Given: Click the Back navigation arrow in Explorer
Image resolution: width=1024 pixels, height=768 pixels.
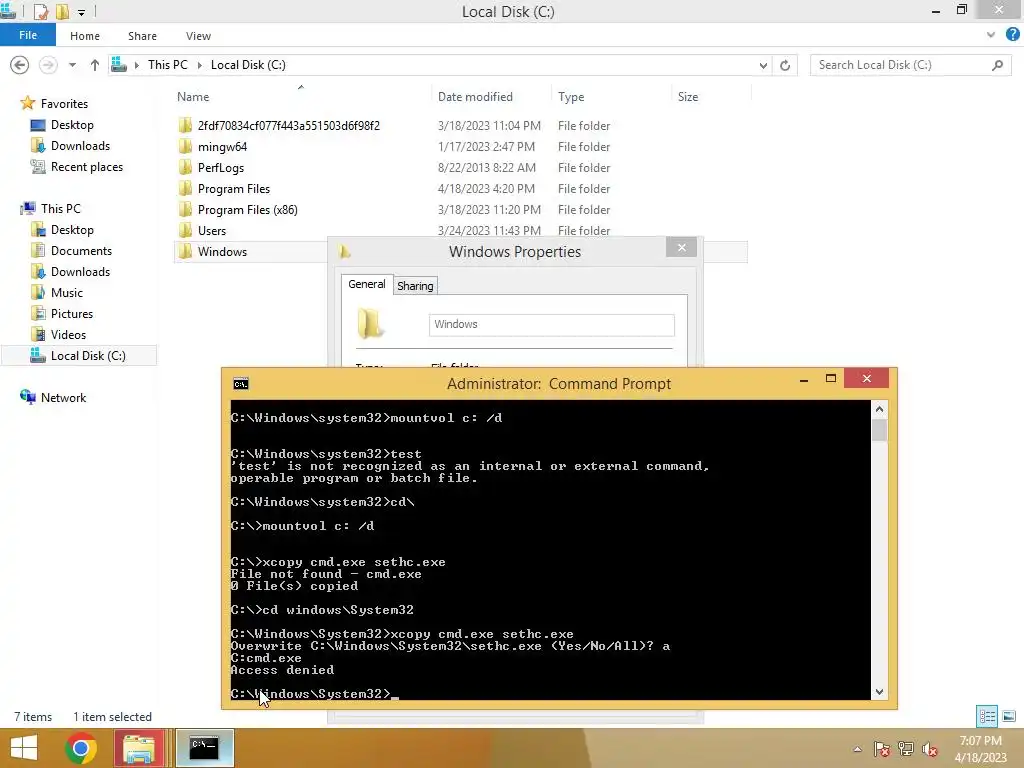Looking at the screenshot, I should (x=20, y=65).
